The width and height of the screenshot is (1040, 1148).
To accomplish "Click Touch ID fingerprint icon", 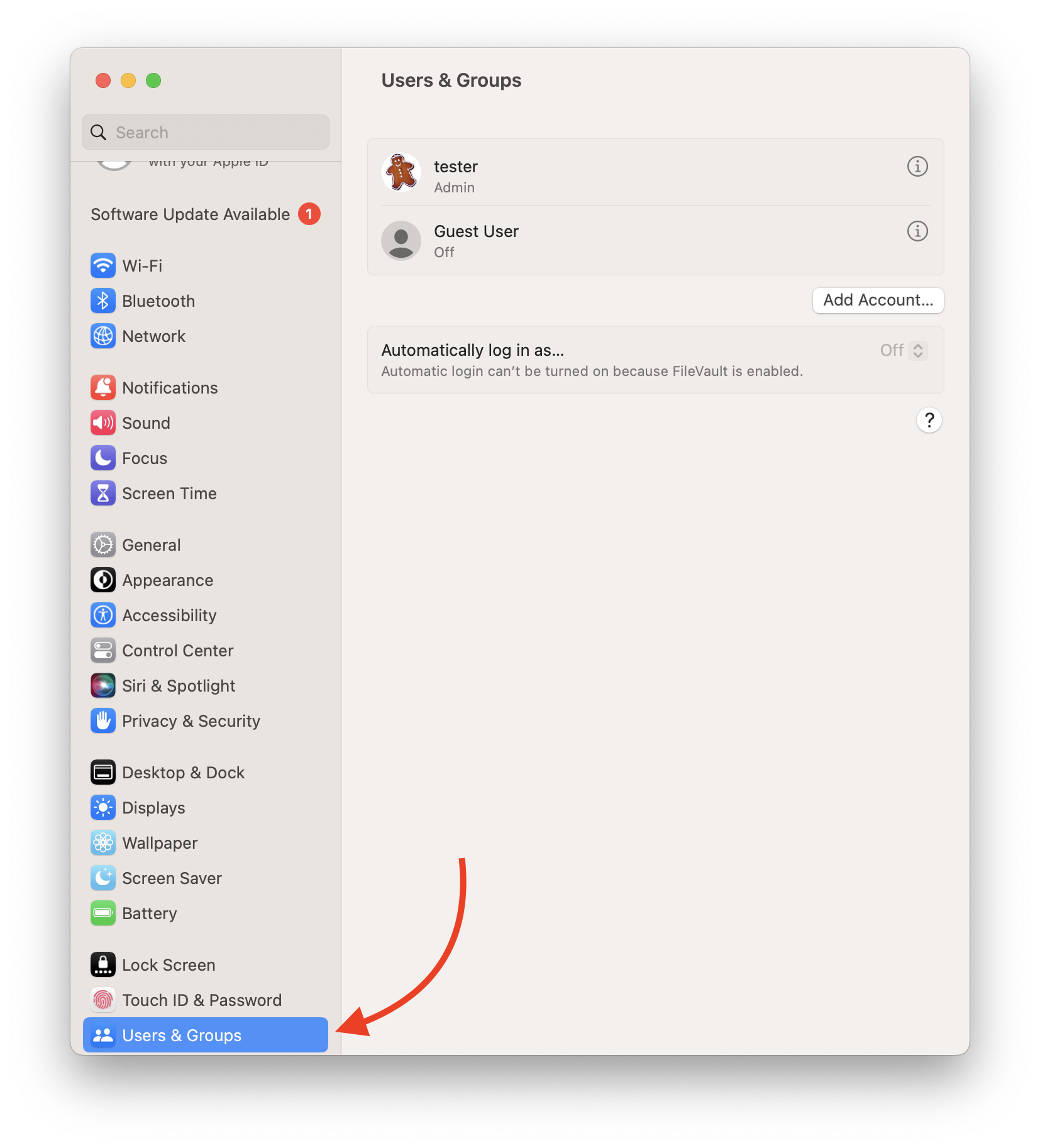I will point(103,1000).
